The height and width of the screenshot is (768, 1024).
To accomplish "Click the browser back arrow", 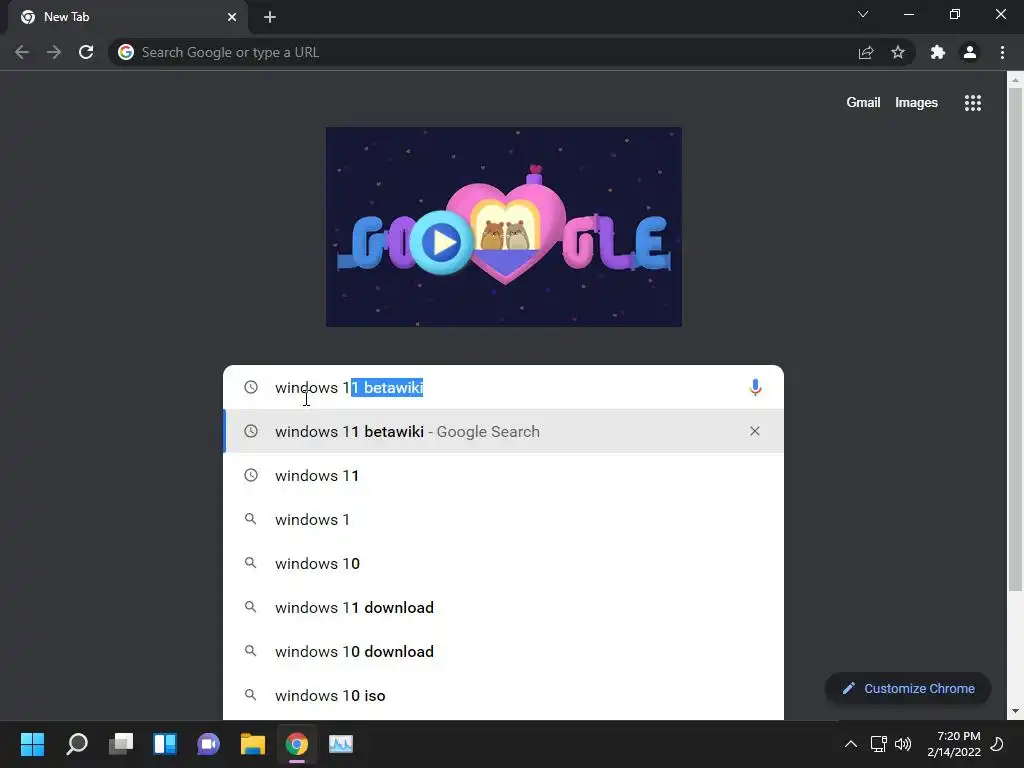I will click(x=22, y=52).
